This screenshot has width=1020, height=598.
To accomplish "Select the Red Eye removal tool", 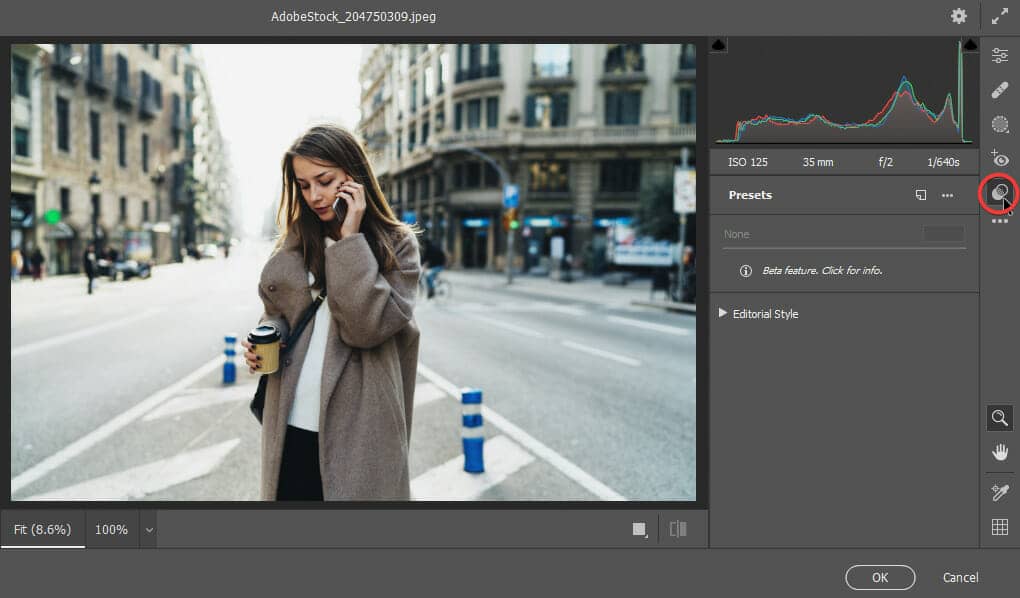I will click(x=999, y=158).
